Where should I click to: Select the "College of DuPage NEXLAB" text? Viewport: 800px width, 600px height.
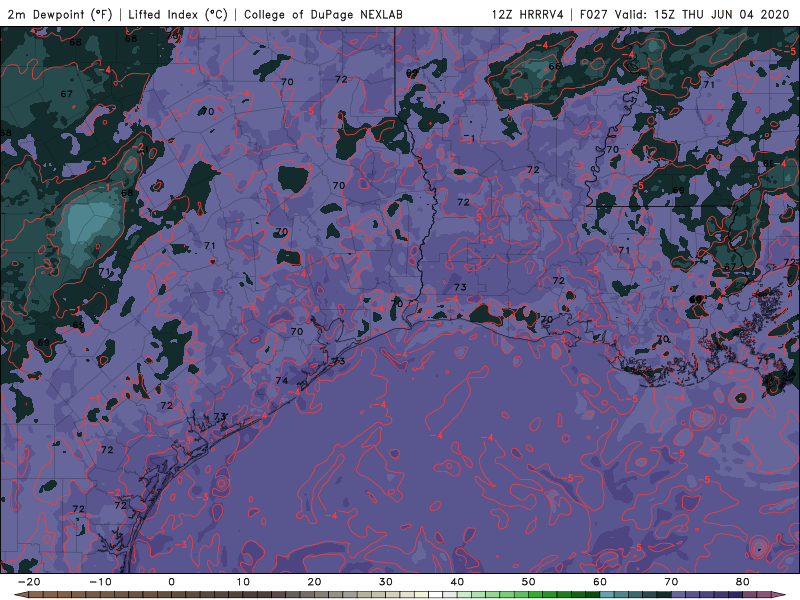pos(323,14)
